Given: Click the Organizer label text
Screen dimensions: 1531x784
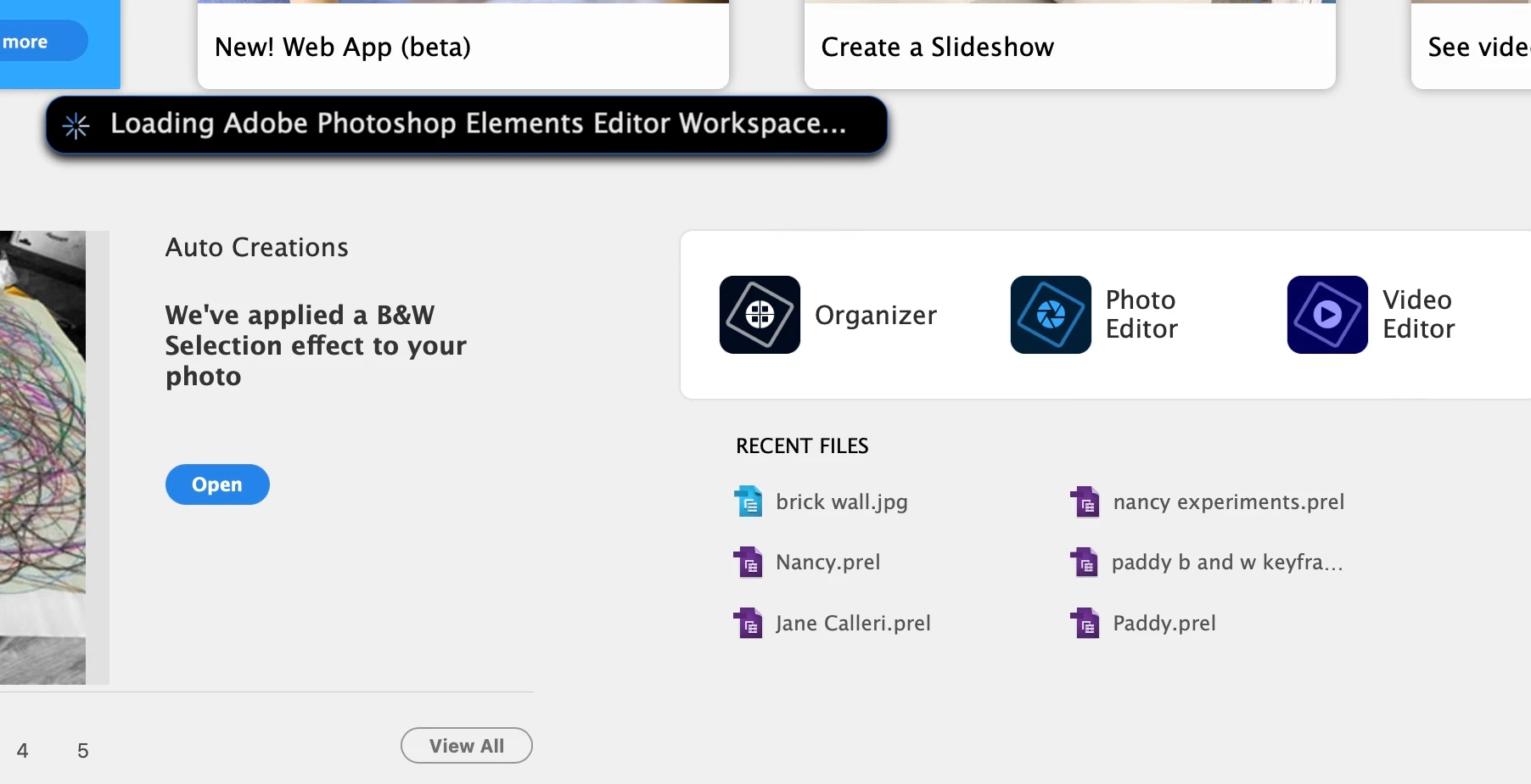Looking at the screenshot, I should point(876,315).
